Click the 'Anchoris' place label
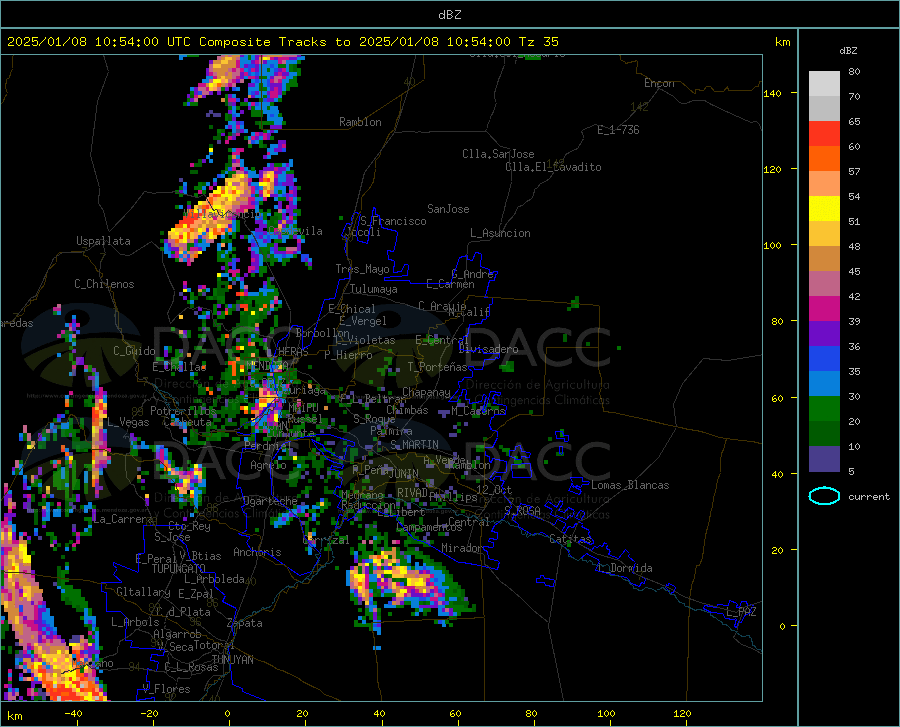Screen dimensions: 900x727 [257, 552]
